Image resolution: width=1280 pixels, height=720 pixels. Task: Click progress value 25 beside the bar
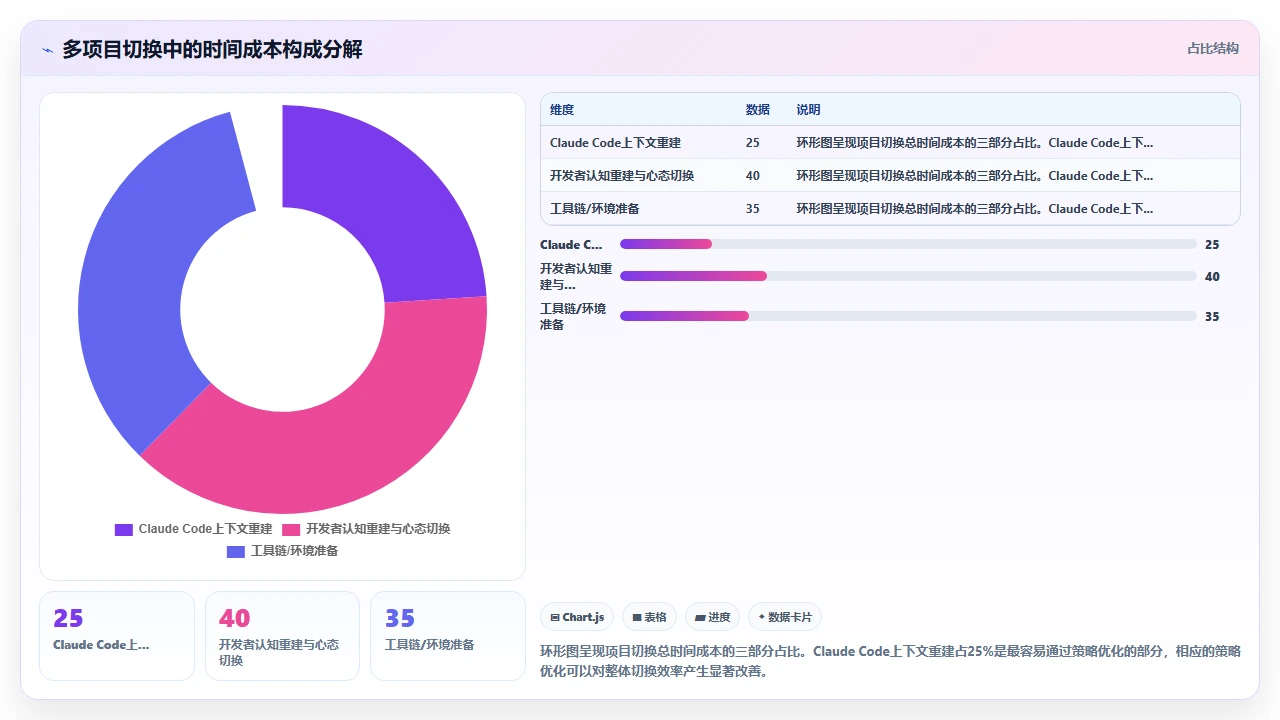coord(1212,245)
